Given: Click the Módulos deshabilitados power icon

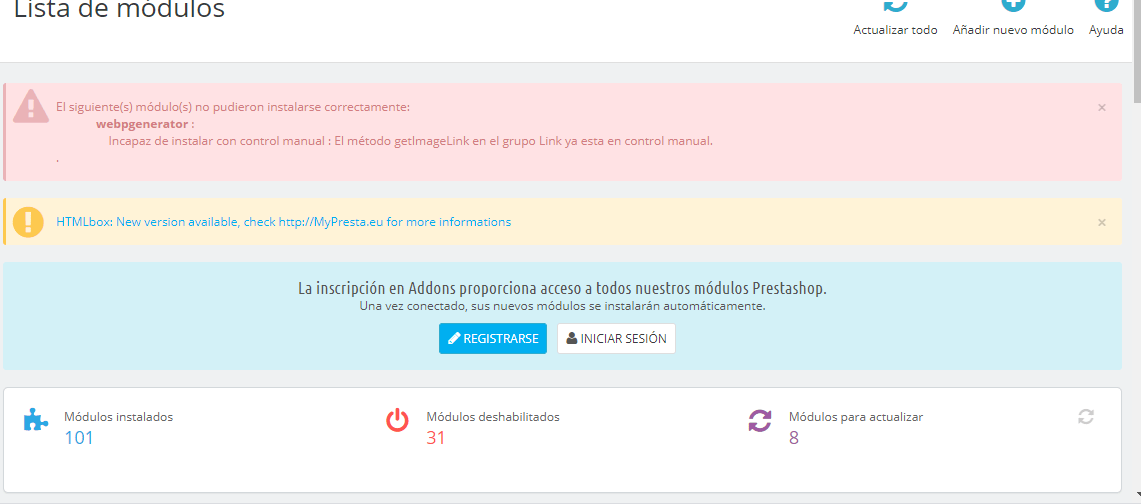Looking at the screenshot, I should click(397, 420).
